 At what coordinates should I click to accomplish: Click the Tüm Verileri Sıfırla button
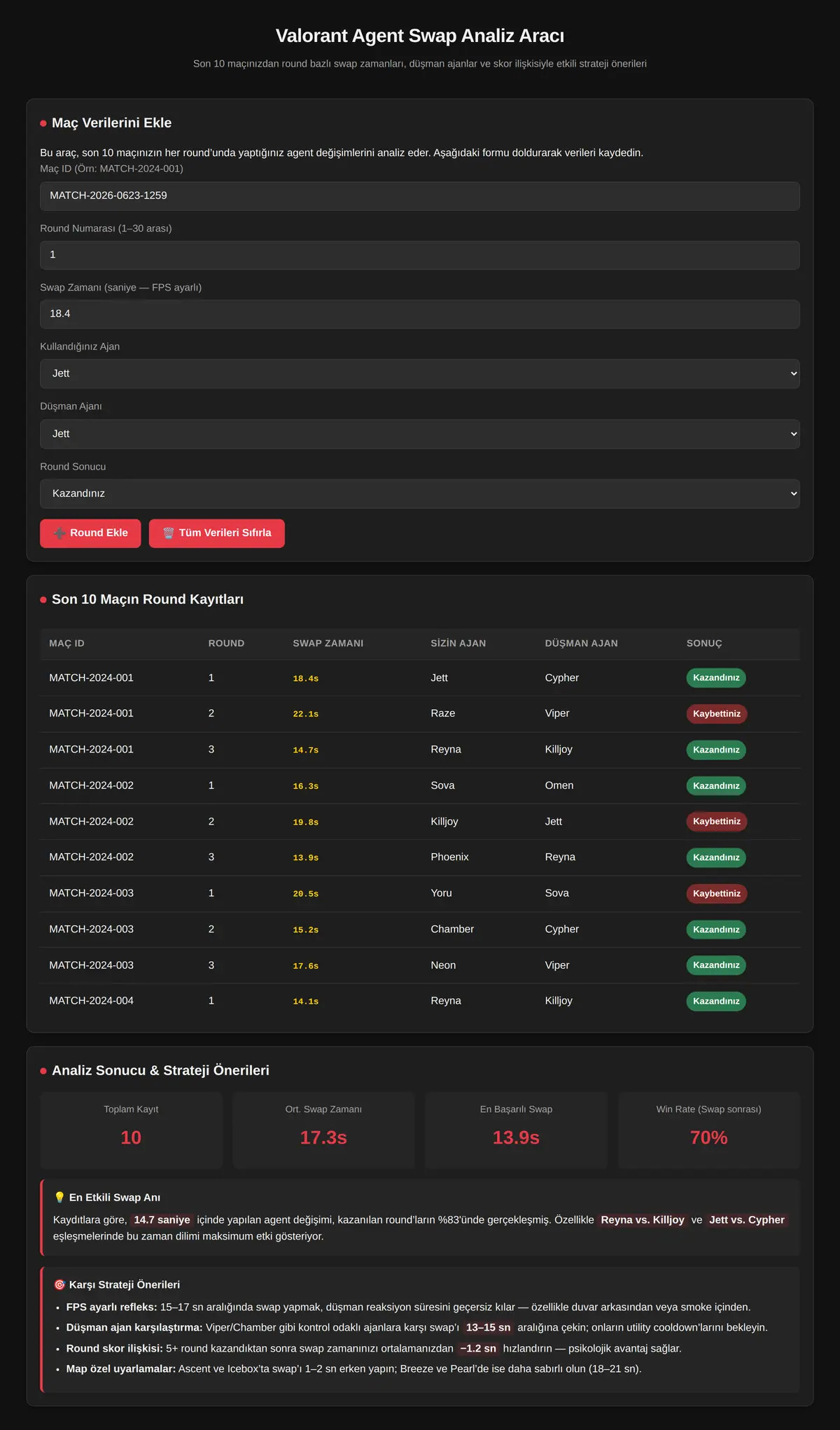tap(217, 533)
